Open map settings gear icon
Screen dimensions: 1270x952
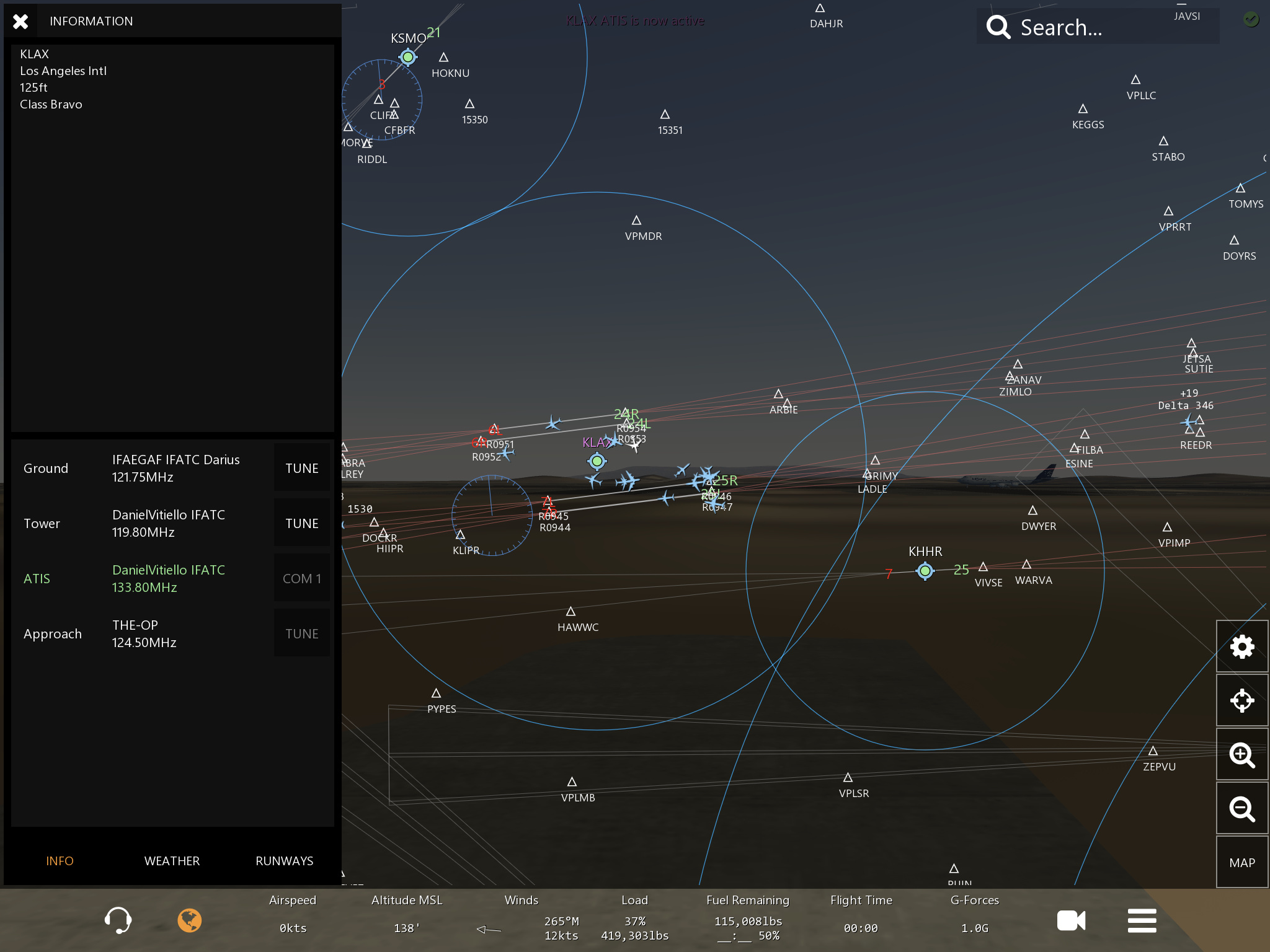1241,647
